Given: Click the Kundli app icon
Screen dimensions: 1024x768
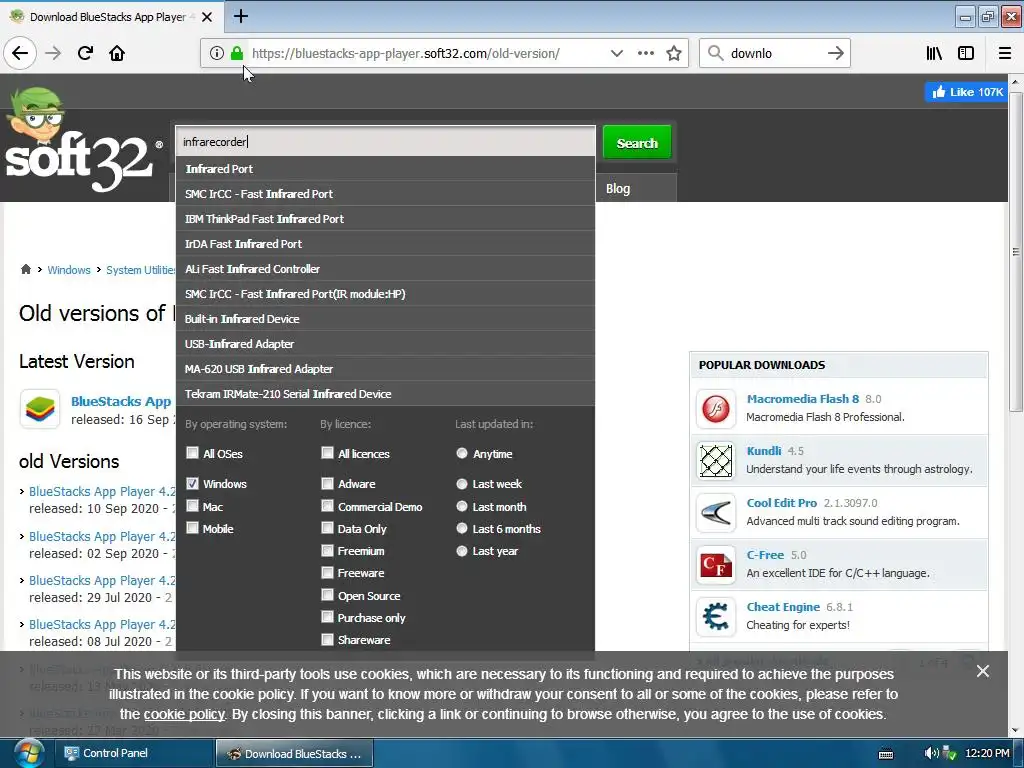Looking at the screenshot, I should click(716, 460).
